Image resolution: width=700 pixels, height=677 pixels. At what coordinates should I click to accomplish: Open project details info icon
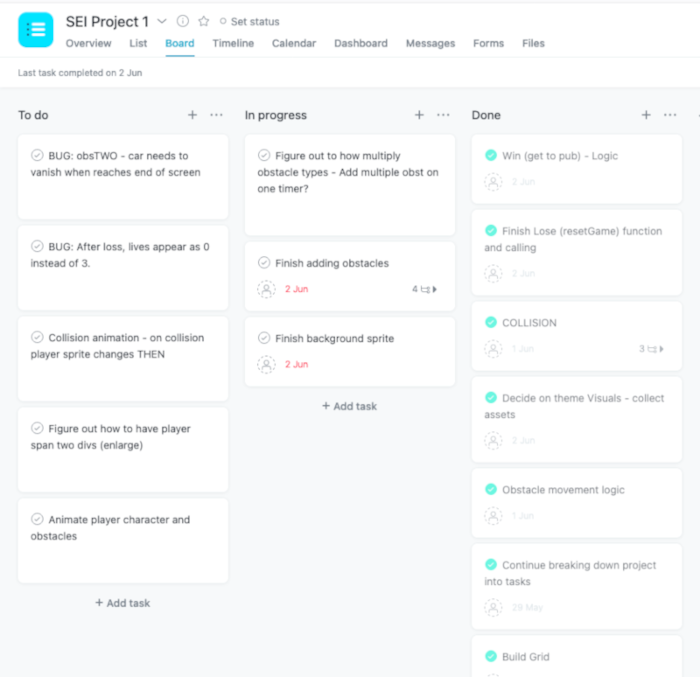pyautogui.click(x=183, y=21)
